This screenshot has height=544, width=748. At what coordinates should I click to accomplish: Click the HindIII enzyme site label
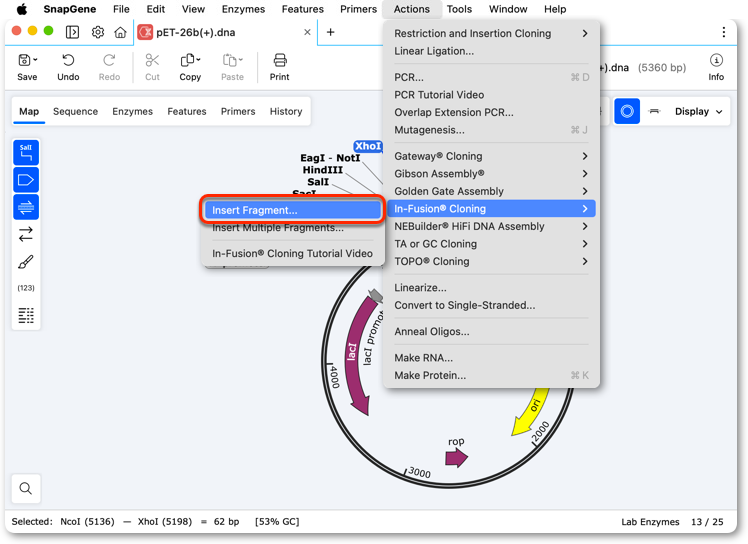(322, 170)
